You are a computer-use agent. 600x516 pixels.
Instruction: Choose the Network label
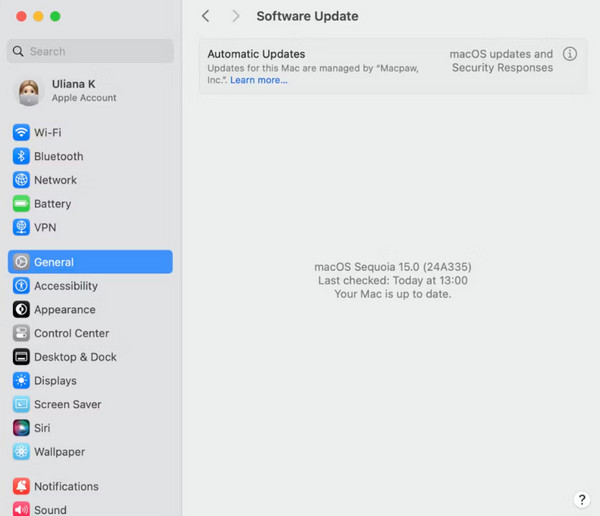[55, 180]
